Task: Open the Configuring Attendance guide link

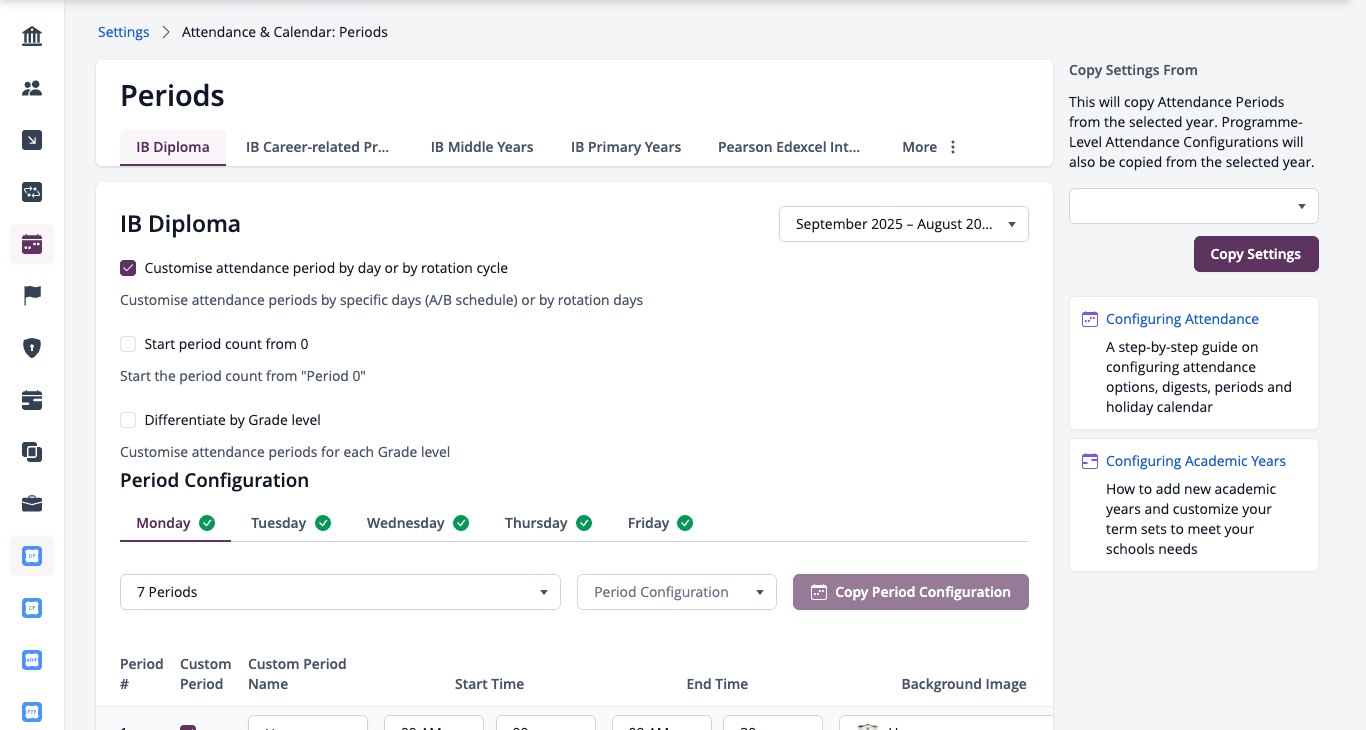Action: click(x=1182, y=319)
